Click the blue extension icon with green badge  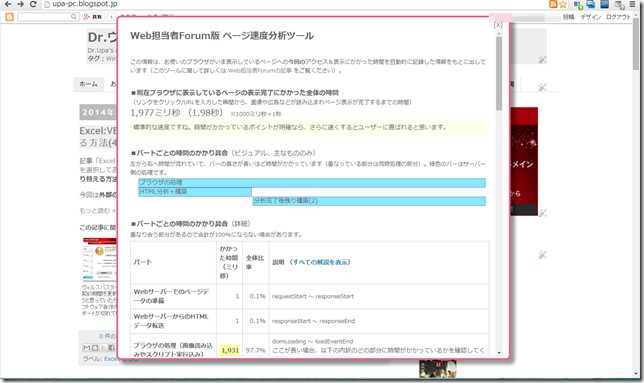coord(578,5)
